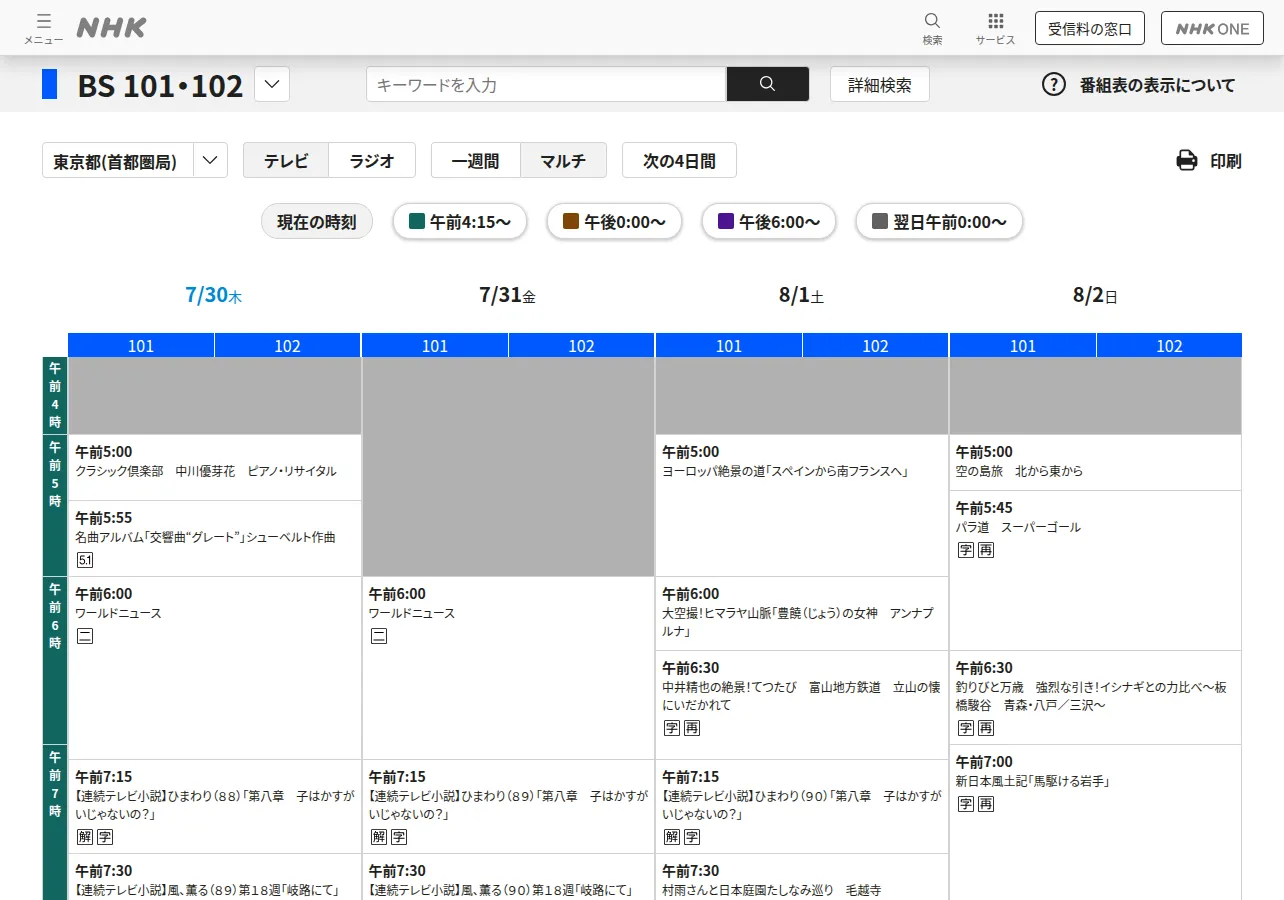Image resolution: width=1284 pixels, height=900 pixels.
Task: Open 風、薫る(90) 第18週「岐路にて」
Action: (x=501, y=890)
